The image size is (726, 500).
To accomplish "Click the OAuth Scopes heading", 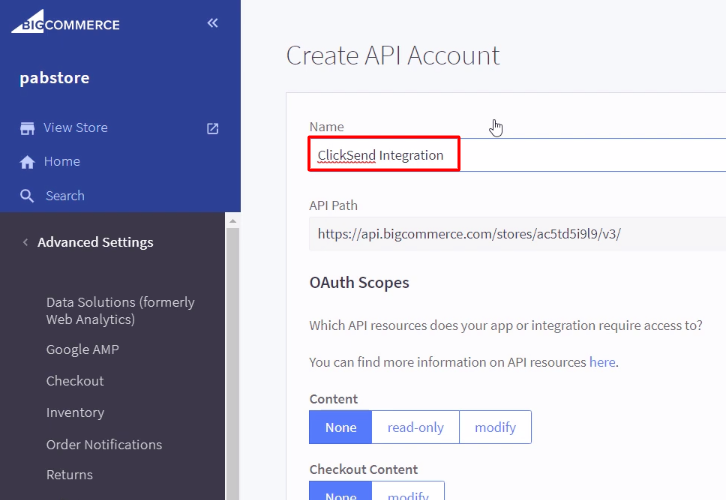I will tap(359, 282).
